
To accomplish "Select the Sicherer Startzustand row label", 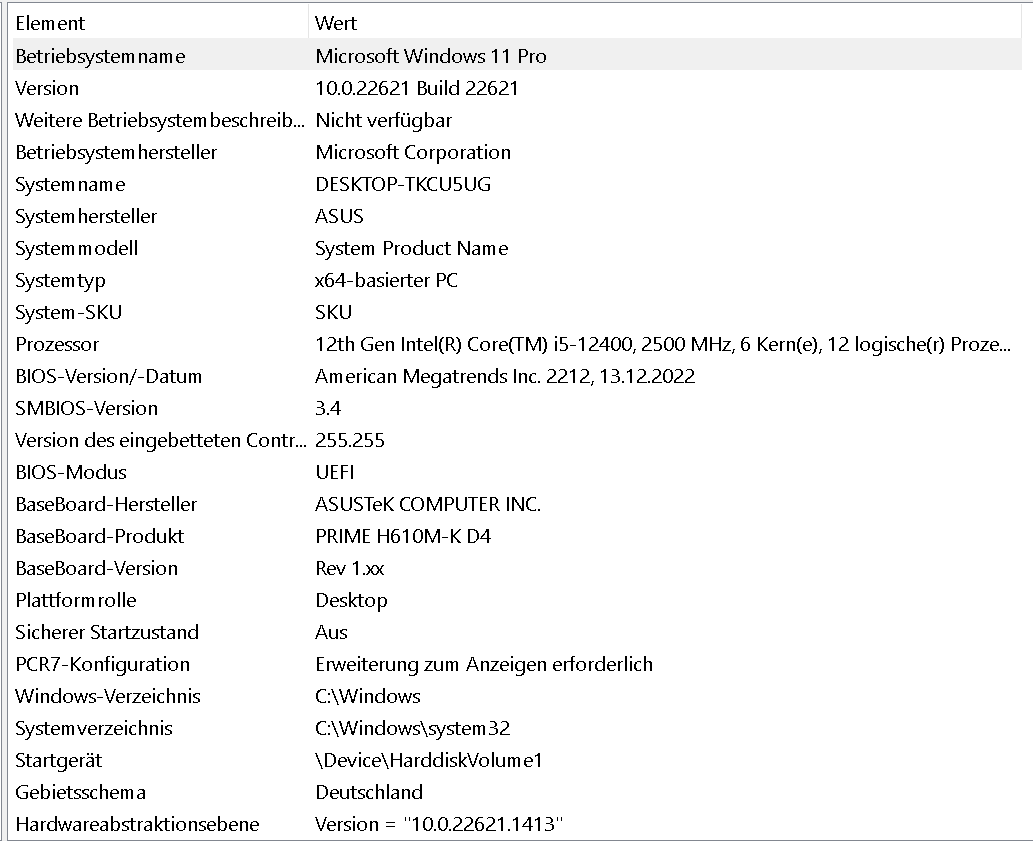I will pyautogui.click(x=107, y=632).
